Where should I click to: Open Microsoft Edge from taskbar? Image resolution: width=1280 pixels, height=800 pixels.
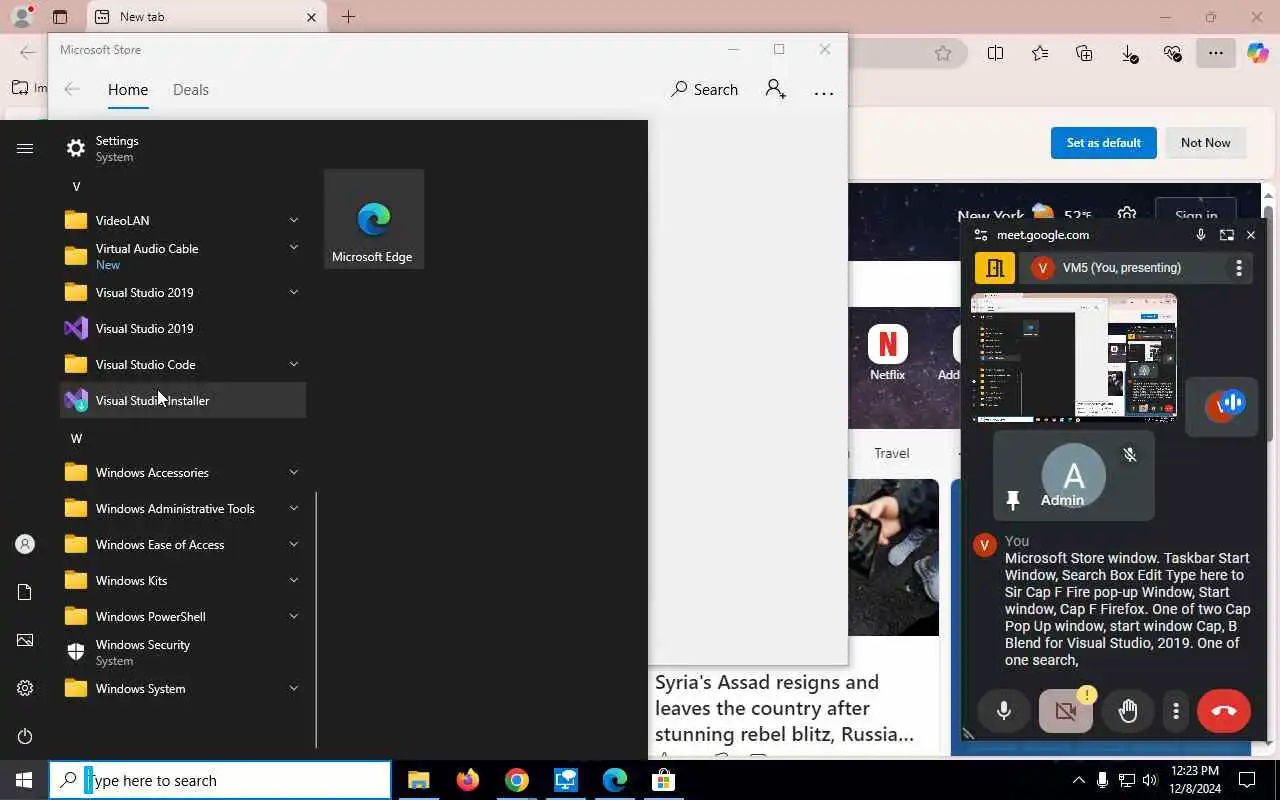click(614, 780)
